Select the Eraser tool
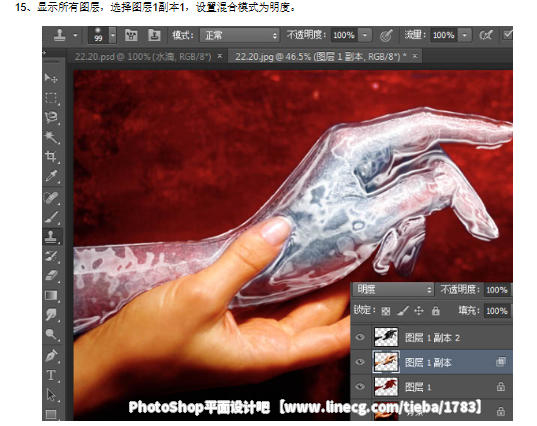Image resolution: width=537 pixels, height=426 pixels. tap(51, 275)
